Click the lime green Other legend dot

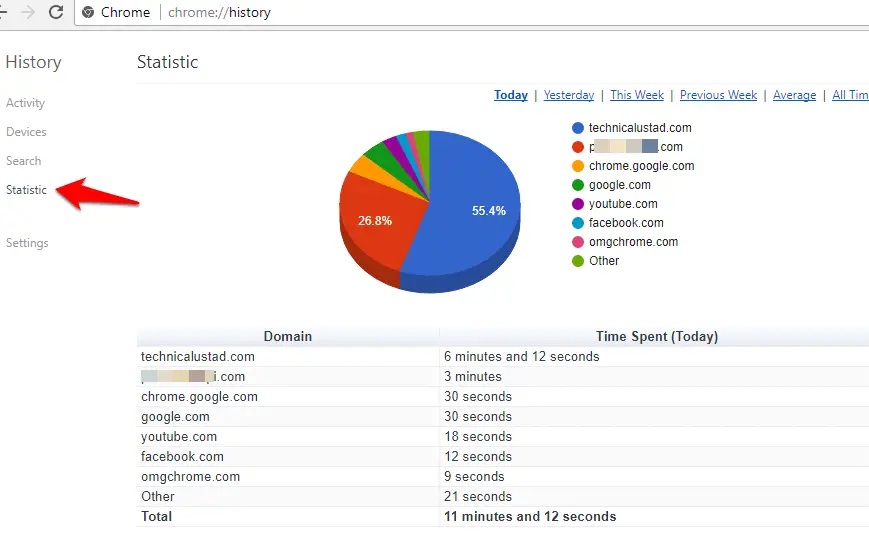tap(577, 261)
